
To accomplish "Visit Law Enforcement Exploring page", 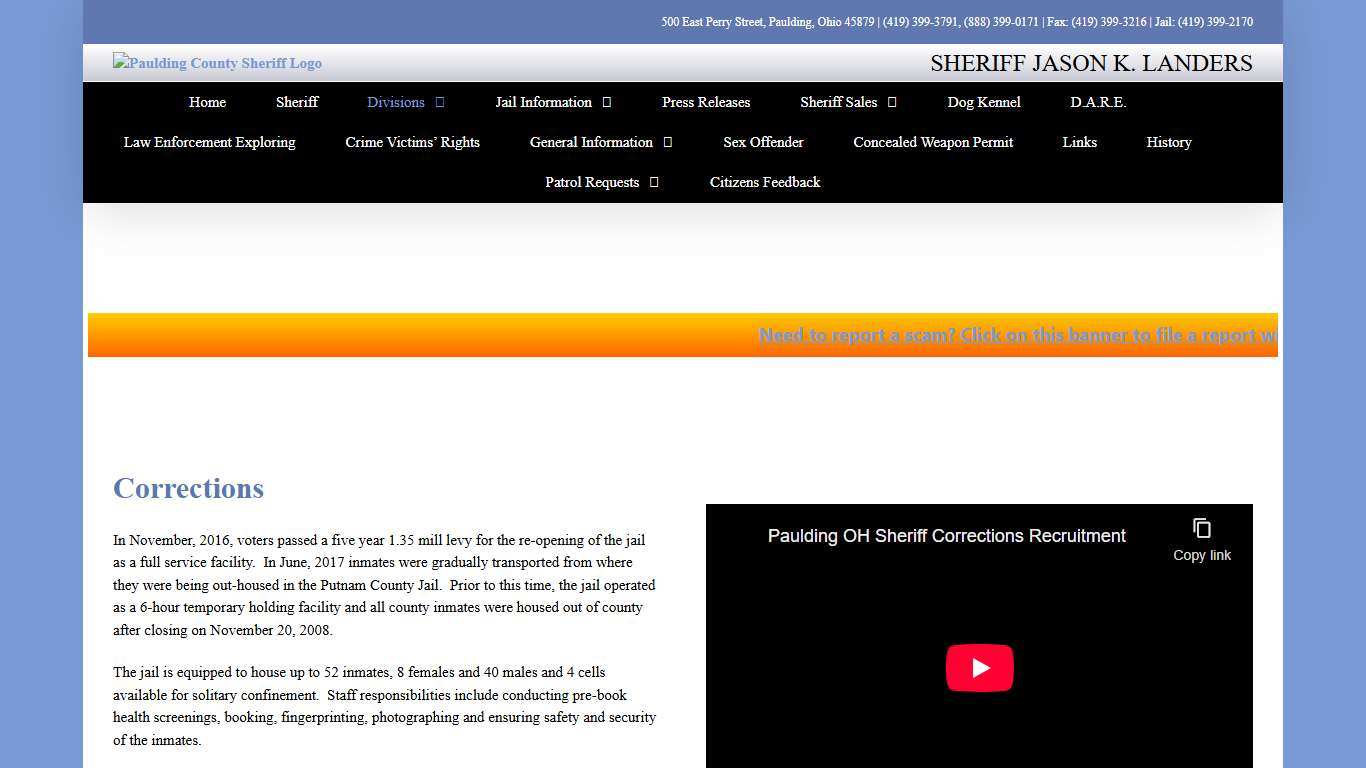I will click(209, 142).
